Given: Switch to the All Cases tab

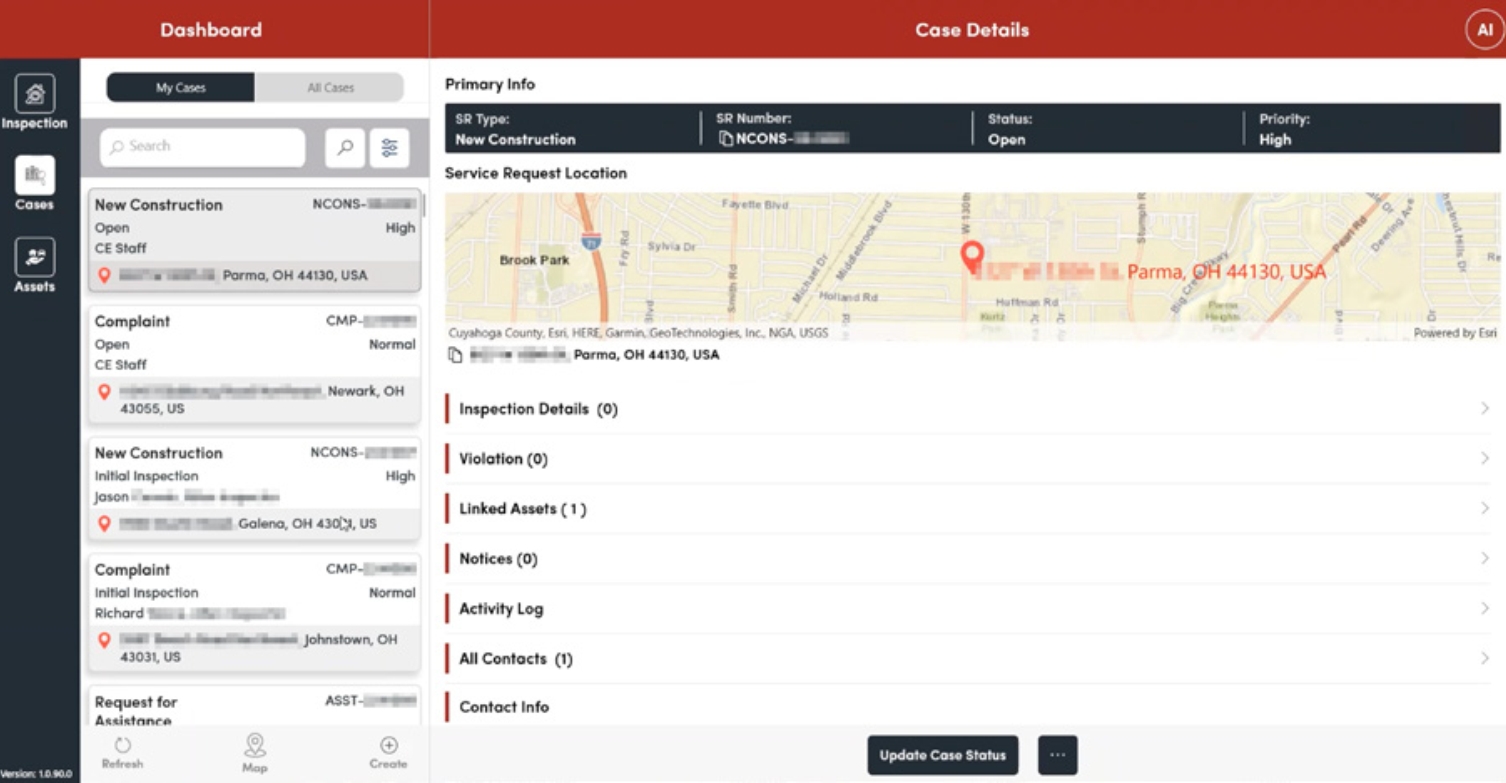Looking at the screenshot, I should click(x=330, y=87).
